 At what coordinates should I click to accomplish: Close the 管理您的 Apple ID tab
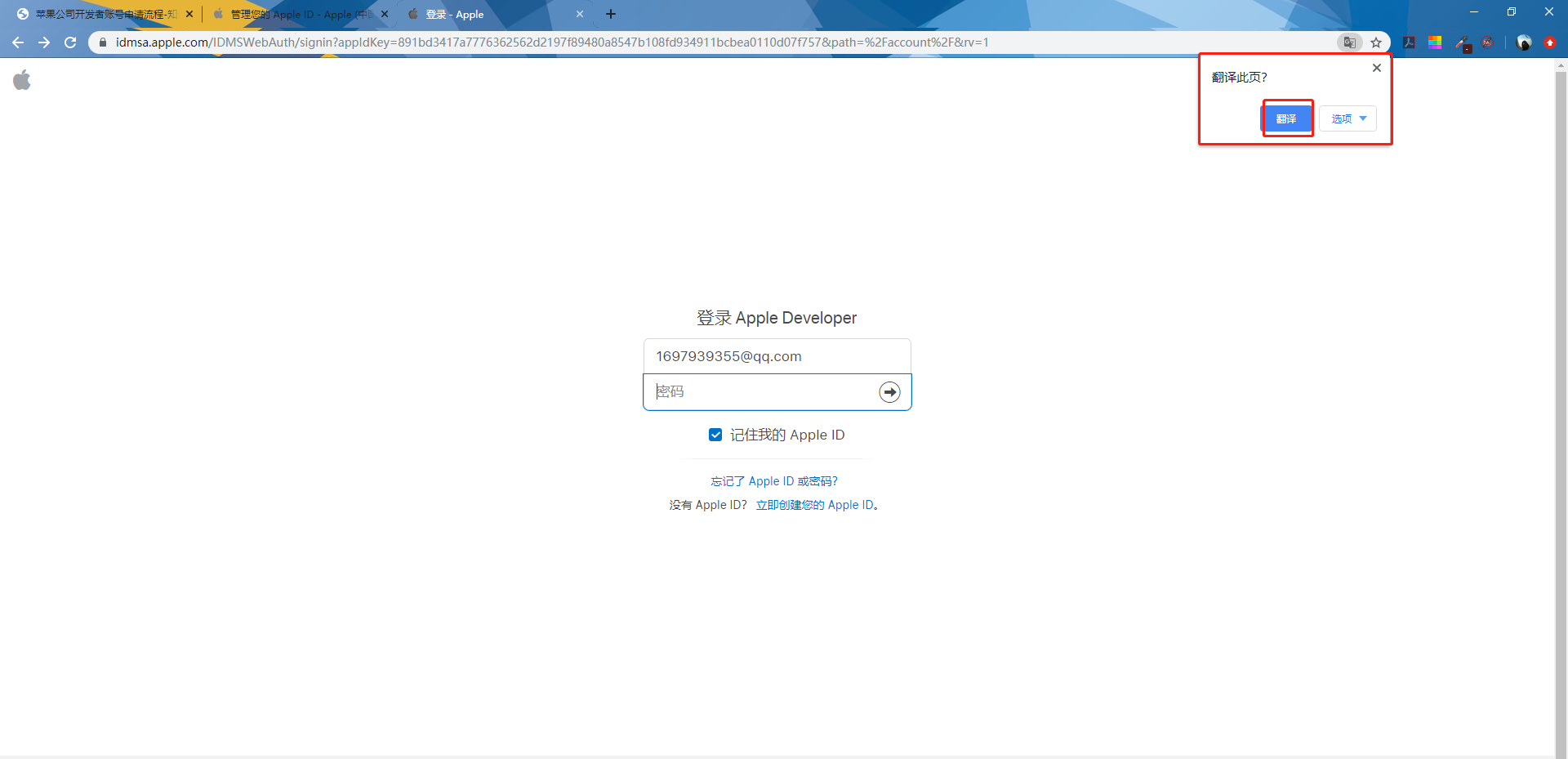[385, 14]
